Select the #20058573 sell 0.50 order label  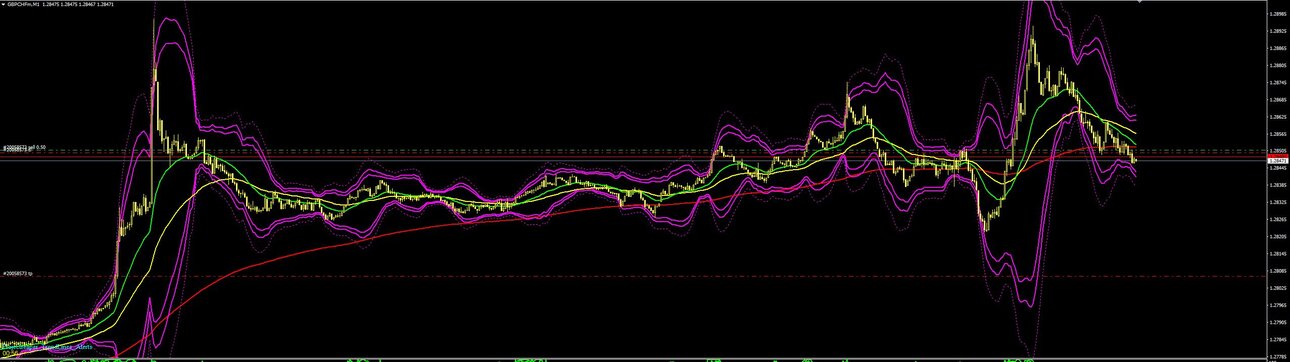24,147
